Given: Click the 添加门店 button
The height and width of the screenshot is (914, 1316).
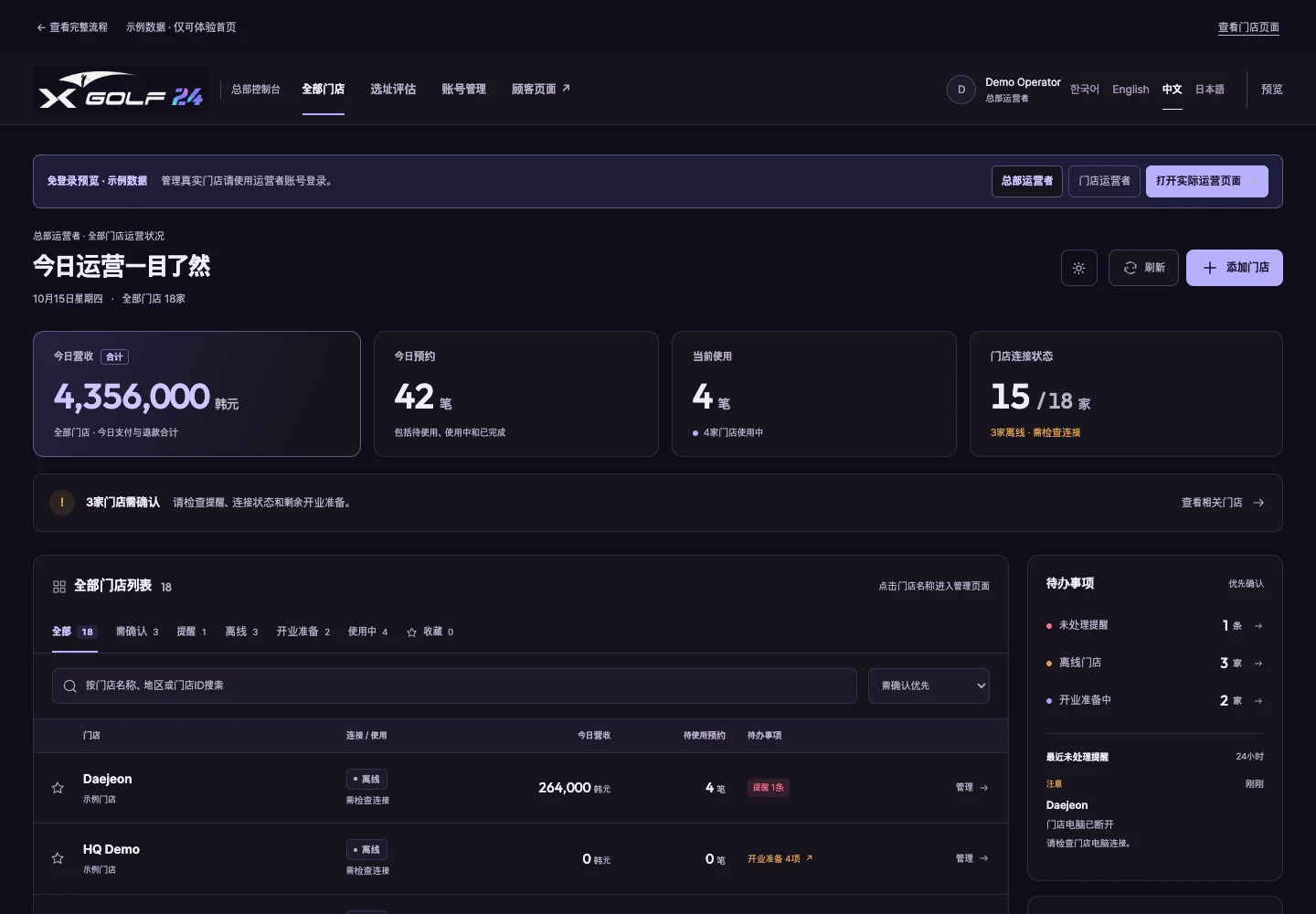Looking at the screenshot, I should pyautogui.click(x=1235, y=268).
